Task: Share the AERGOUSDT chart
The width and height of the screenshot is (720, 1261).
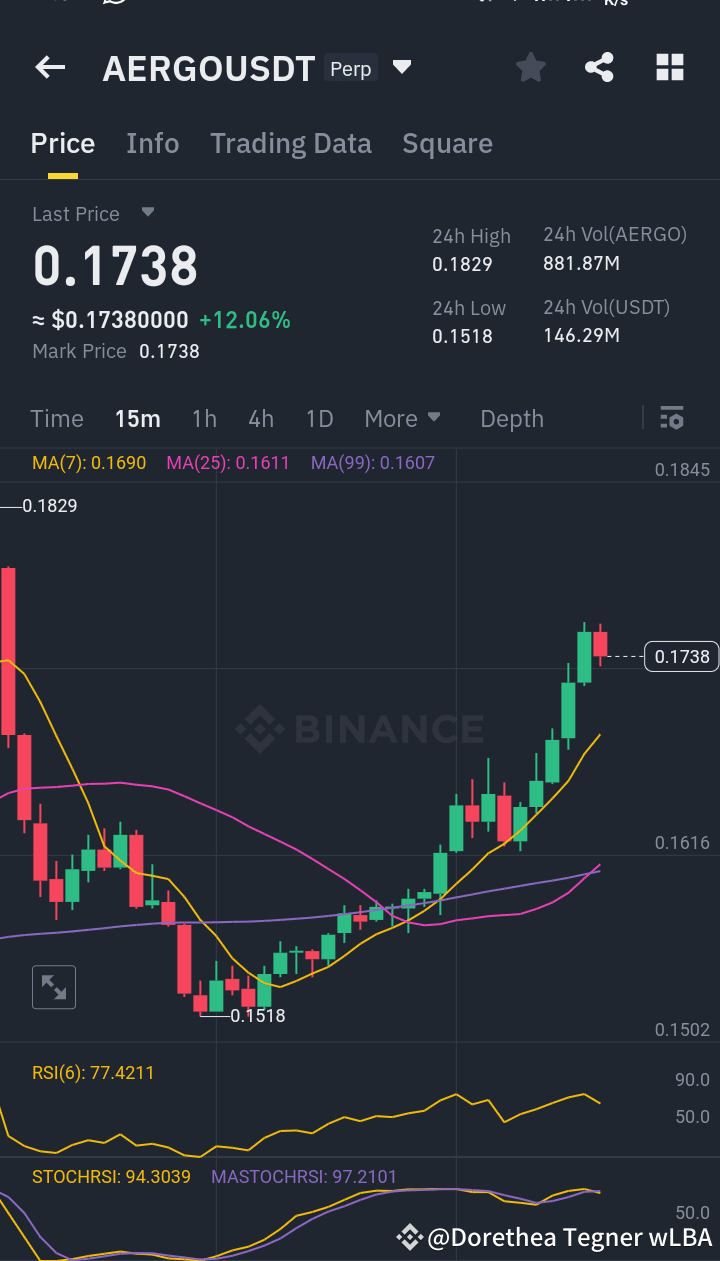Action: click(599, 67)
